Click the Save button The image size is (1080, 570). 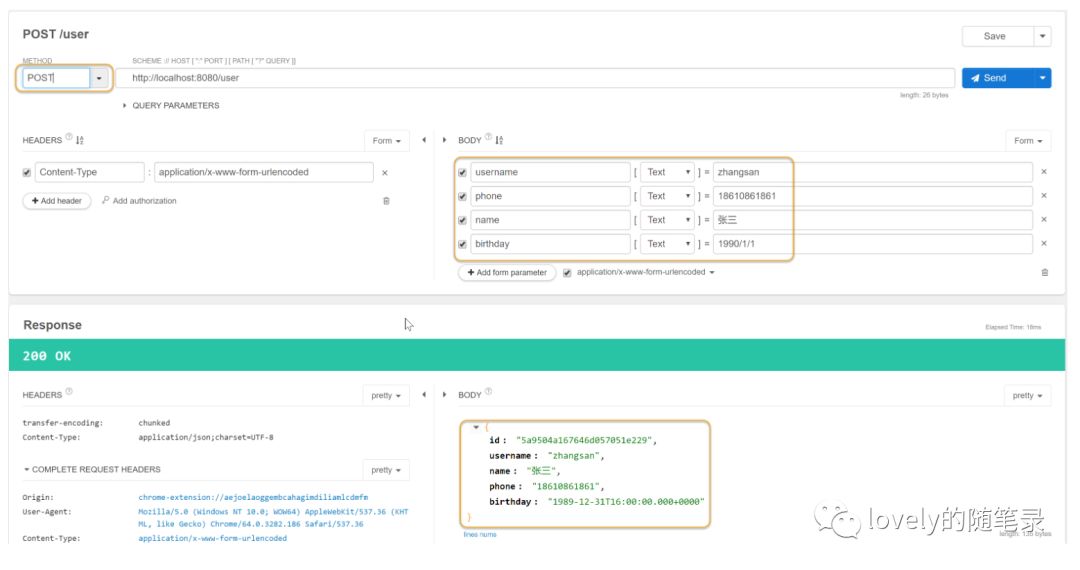coord(997,36)
